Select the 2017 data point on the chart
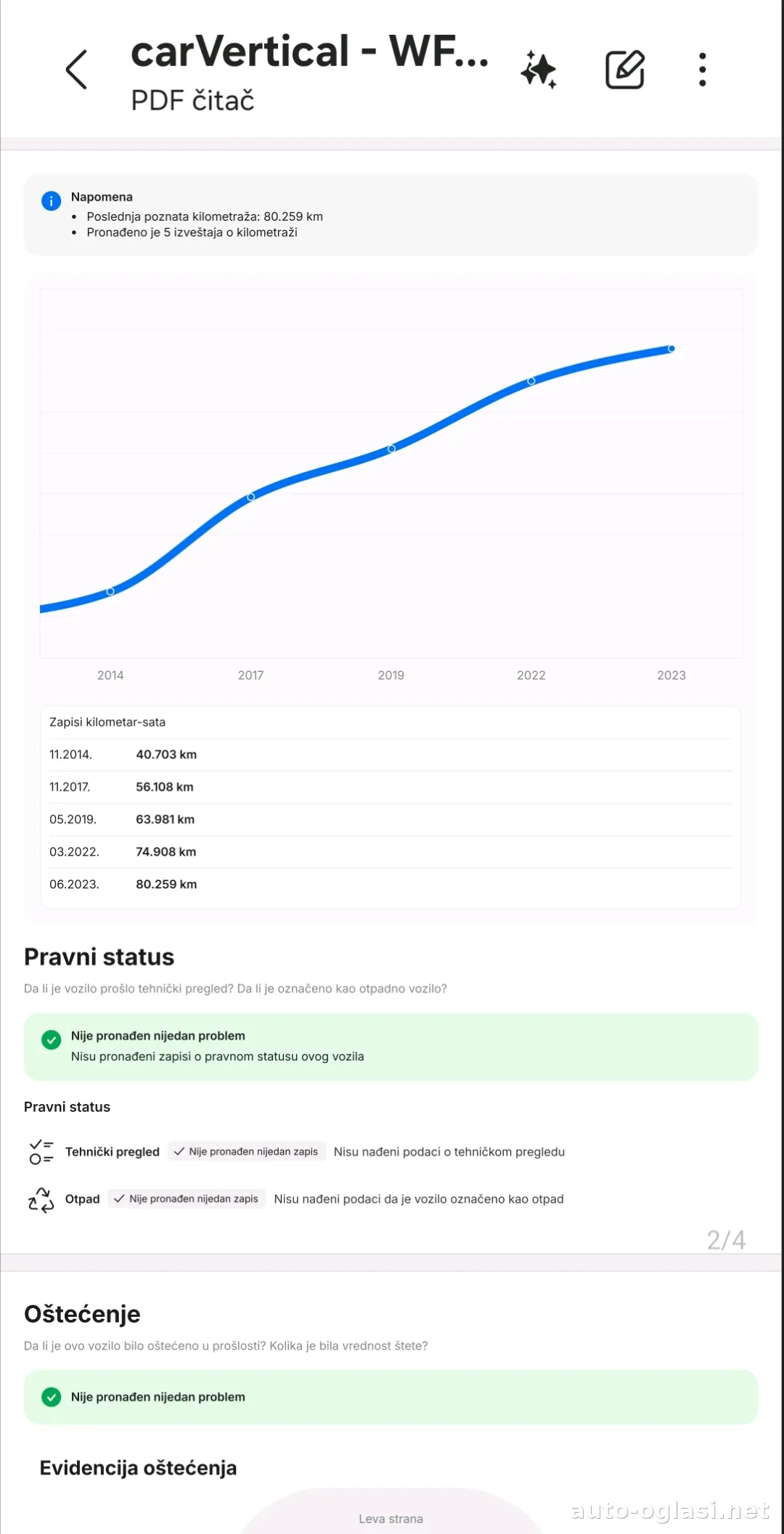Viewport: 784px width, 1534px height. pyautogui.click(x=251, y=497)
